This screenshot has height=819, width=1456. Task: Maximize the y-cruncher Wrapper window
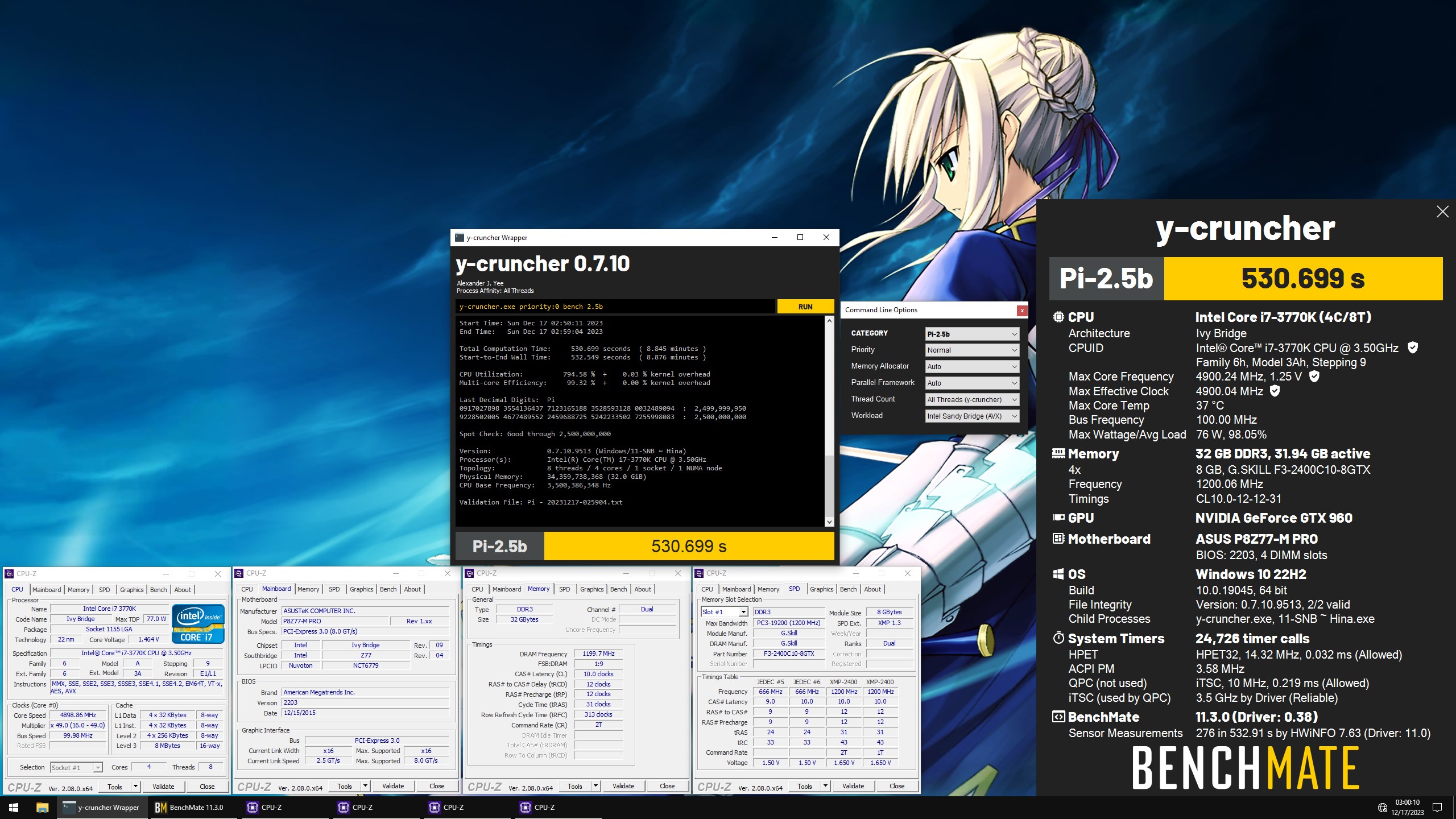pyautogui.click(x=800, y=237)
